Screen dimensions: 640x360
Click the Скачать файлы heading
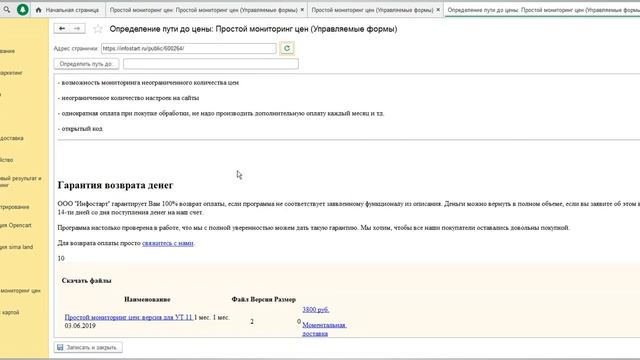(x=87, y=280)
